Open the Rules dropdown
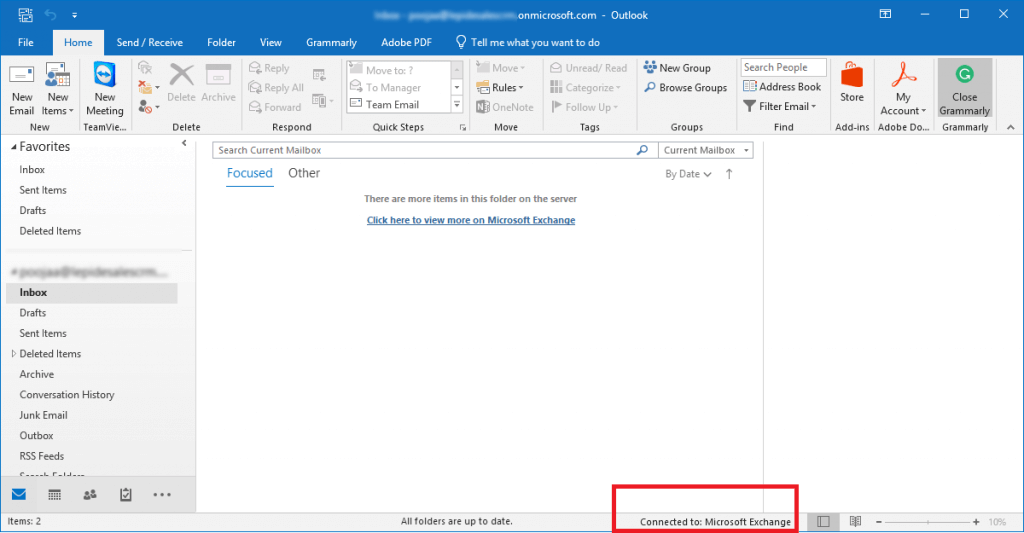 (x=500, y=88)
